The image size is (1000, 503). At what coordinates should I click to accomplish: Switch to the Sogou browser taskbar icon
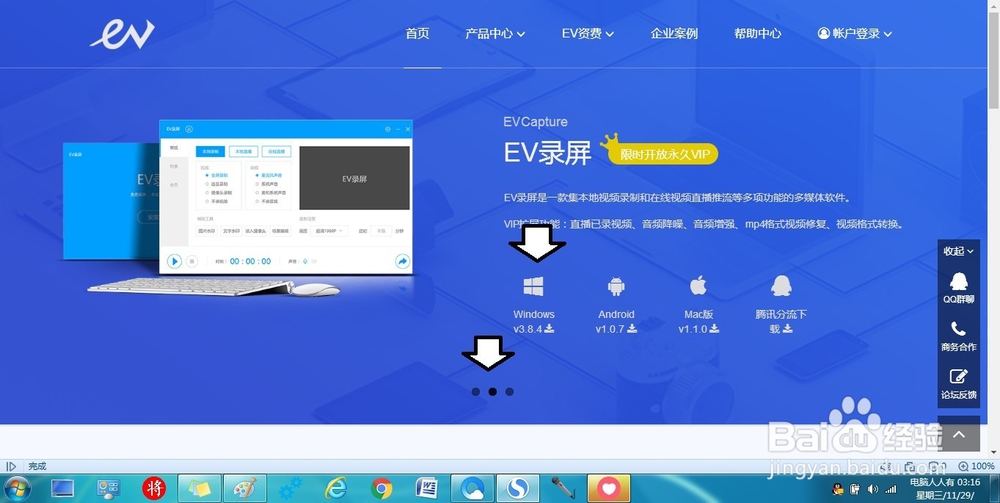coord(518,489)
